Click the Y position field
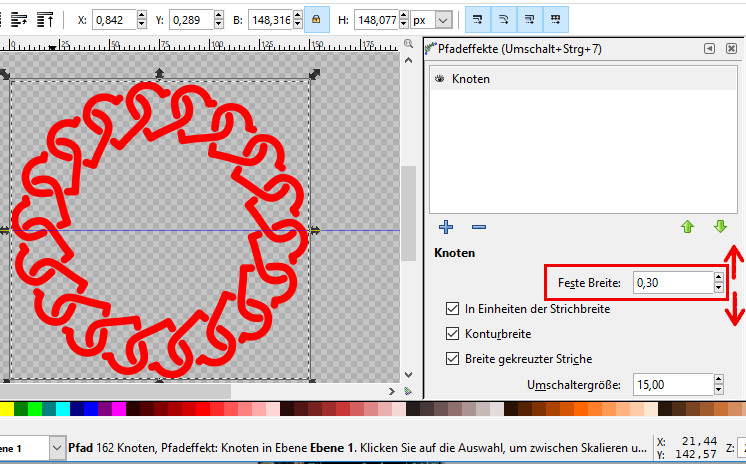Viewport: 746px width, 464px height. (191, 20)
